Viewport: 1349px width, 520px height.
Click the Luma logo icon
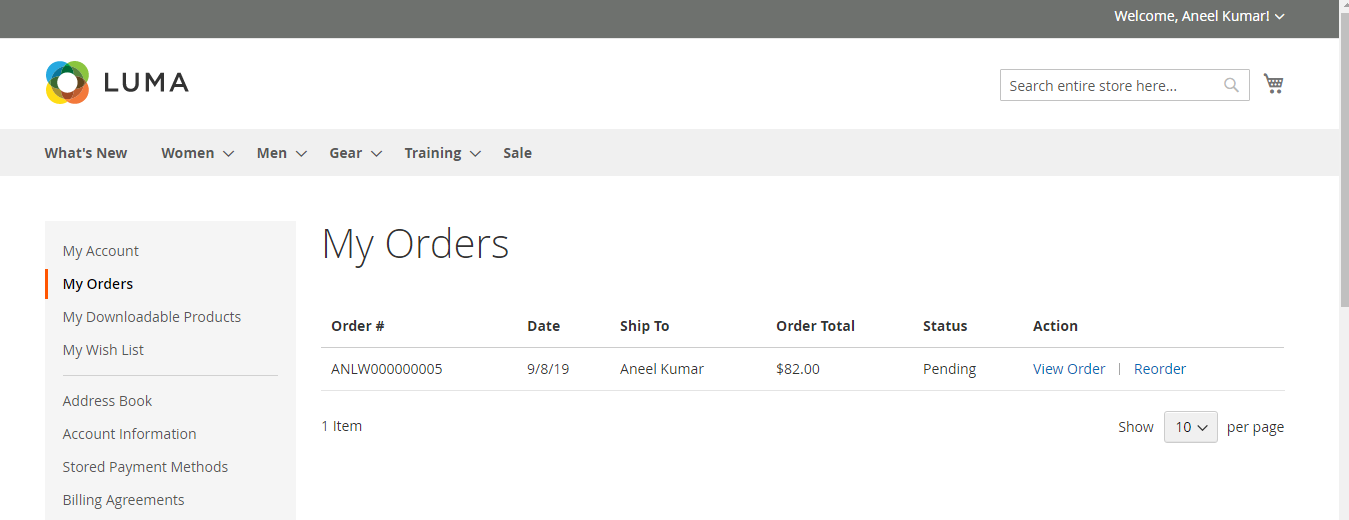click(x=68, y=83)
